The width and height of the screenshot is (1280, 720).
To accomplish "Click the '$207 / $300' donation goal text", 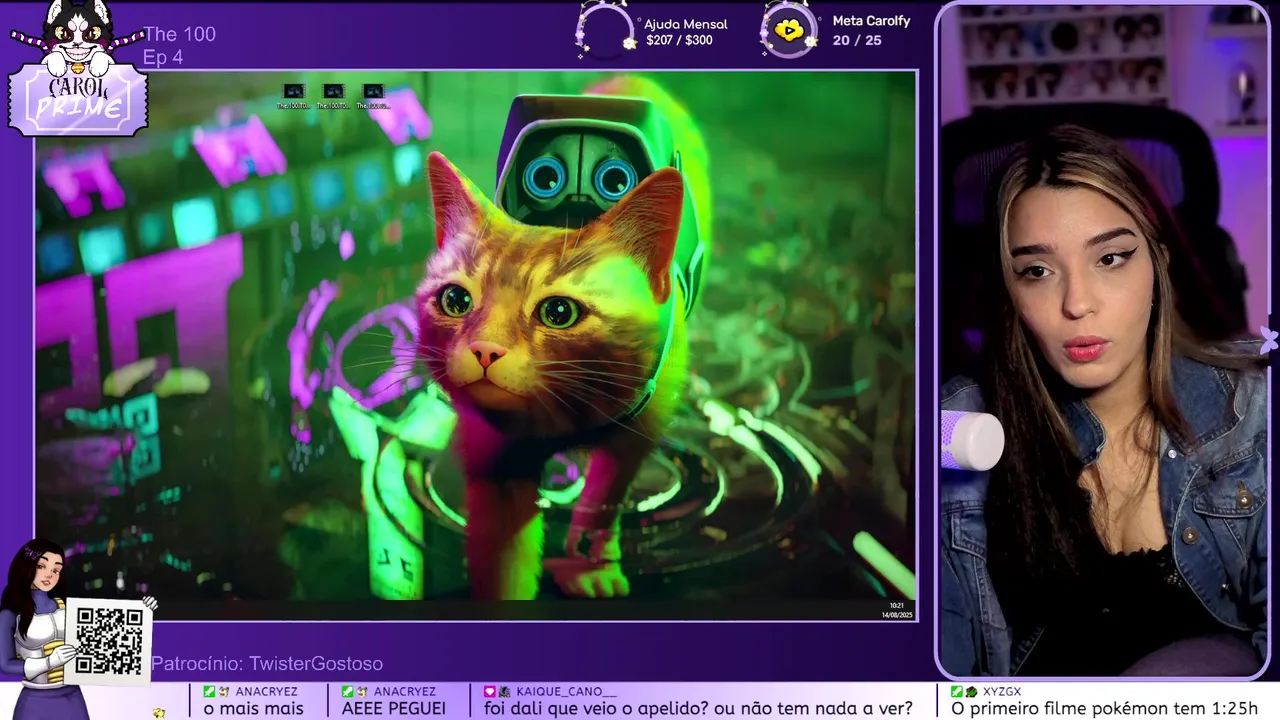I will [x=680, y=41].
